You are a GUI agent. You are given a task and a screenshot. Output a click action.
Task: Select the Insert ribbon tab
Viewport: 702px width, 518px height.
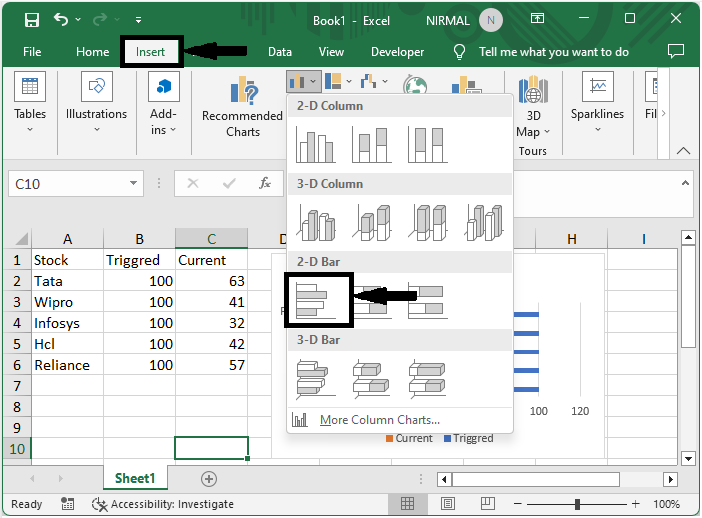coord(151,52)
